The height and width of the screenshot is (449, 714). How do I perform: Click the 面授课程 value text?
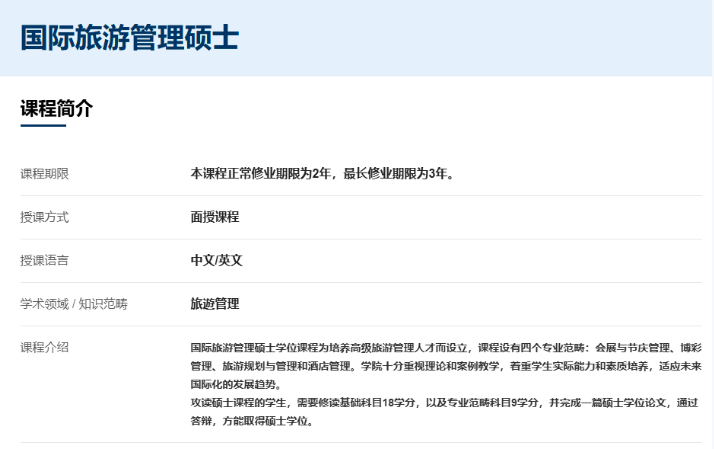(x=214, y=217)
